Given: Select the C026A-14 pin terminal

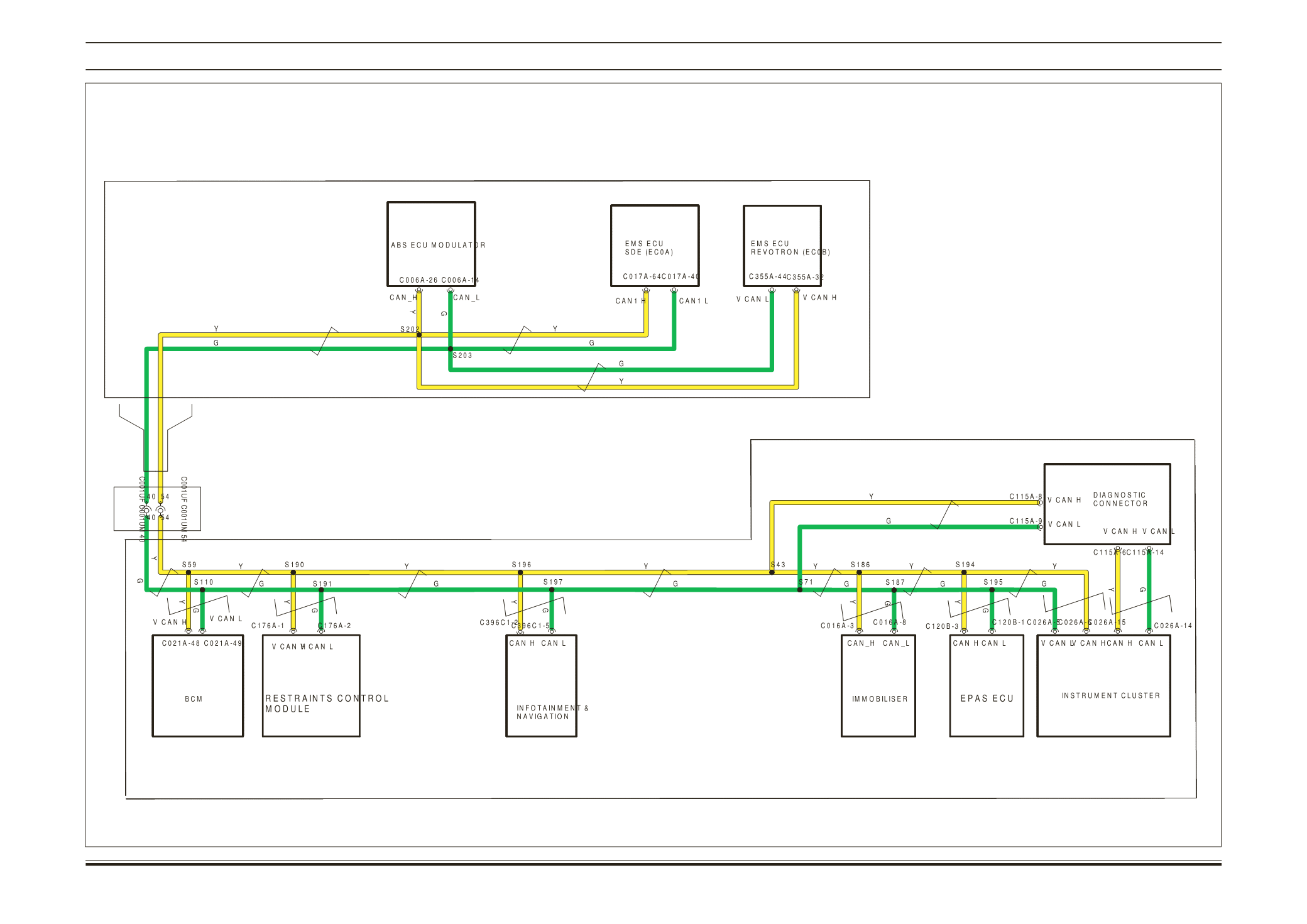Looking at the screenshot, I should click(x=1149, y=631).
